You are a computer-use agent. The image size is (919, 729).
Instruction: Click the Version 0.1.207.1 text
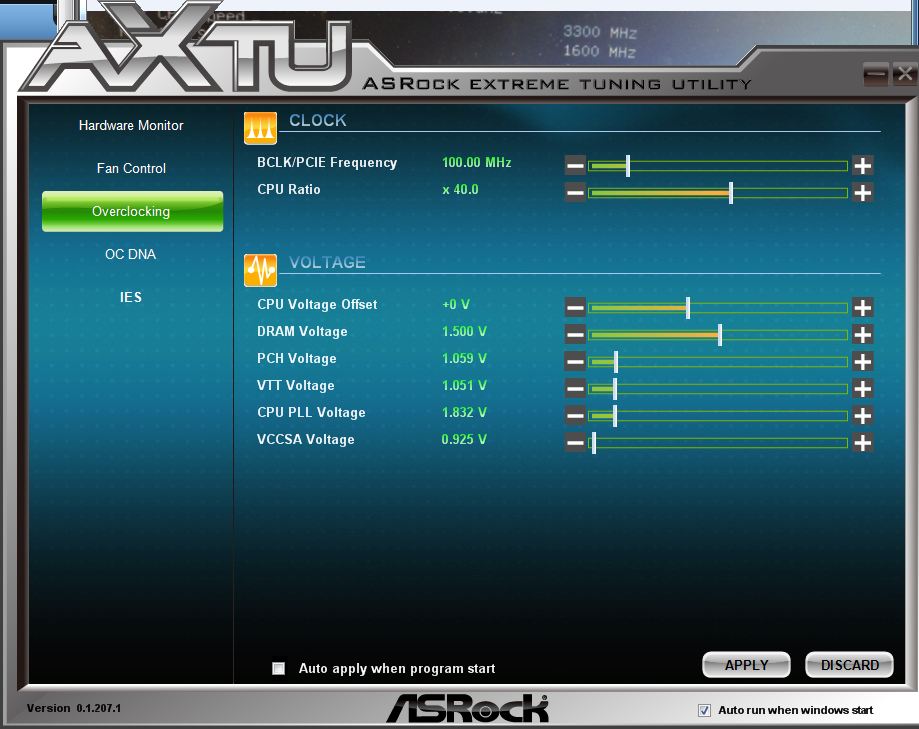(x=74, y=708)
